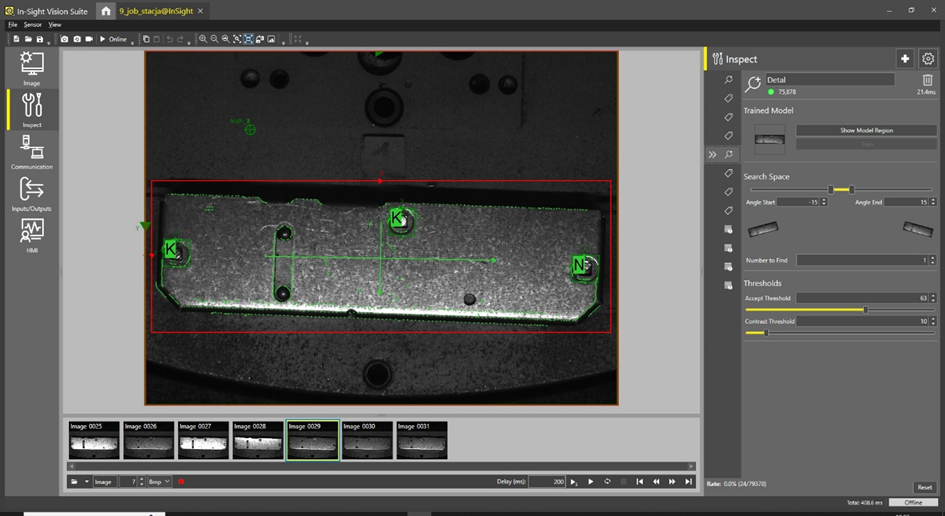Click the Save Job floppy icon

40,39
